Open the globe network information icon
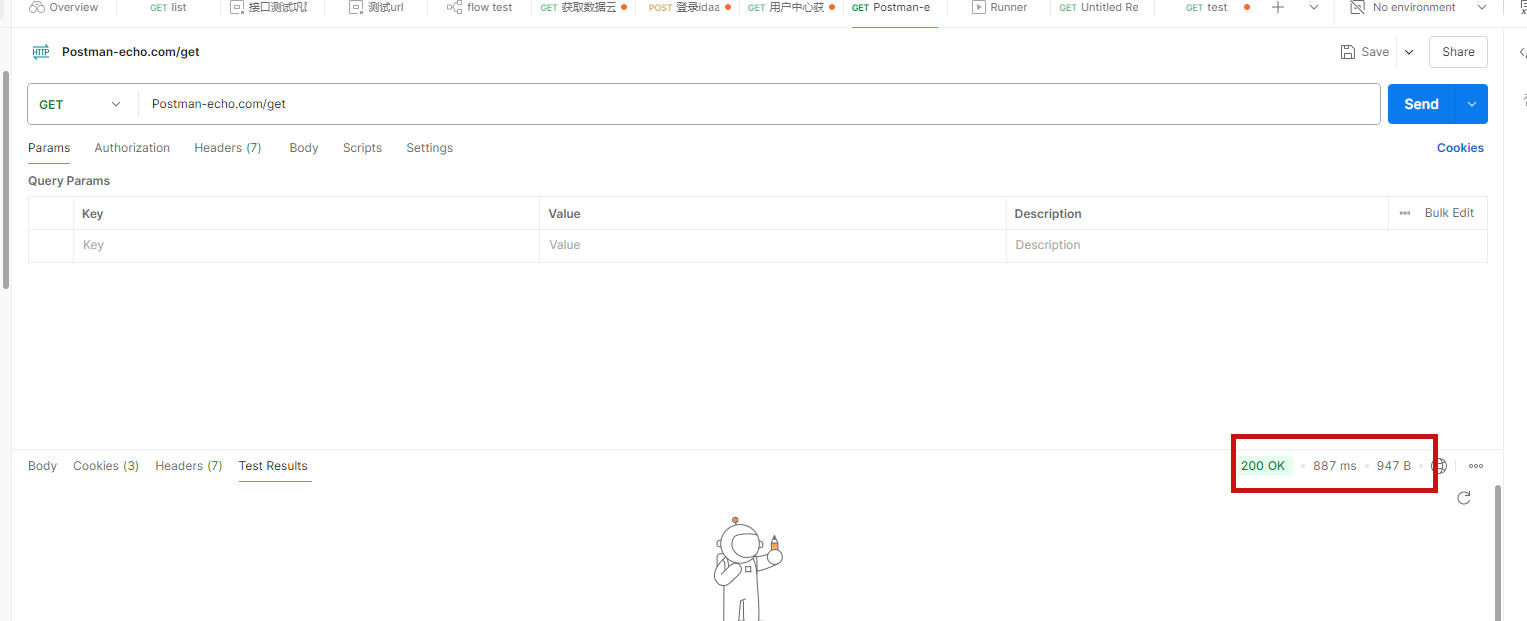The width and height of the screenshot is (1527, 621). [1439, 465]
